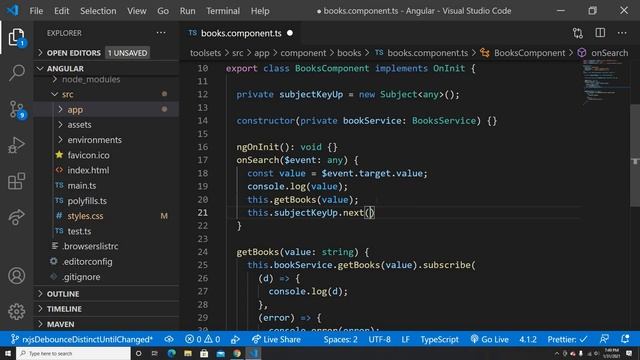
Task: Click the Open Changes compare icon
Action: point(578,33)
